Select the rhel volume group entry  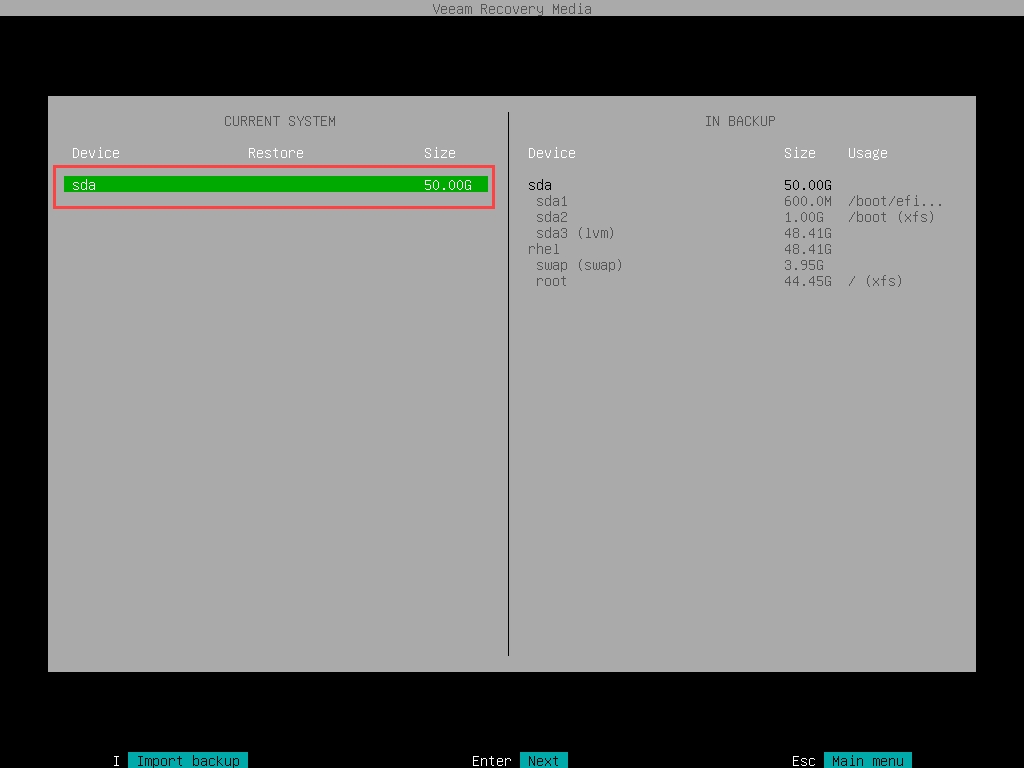(x=544, y=249)
